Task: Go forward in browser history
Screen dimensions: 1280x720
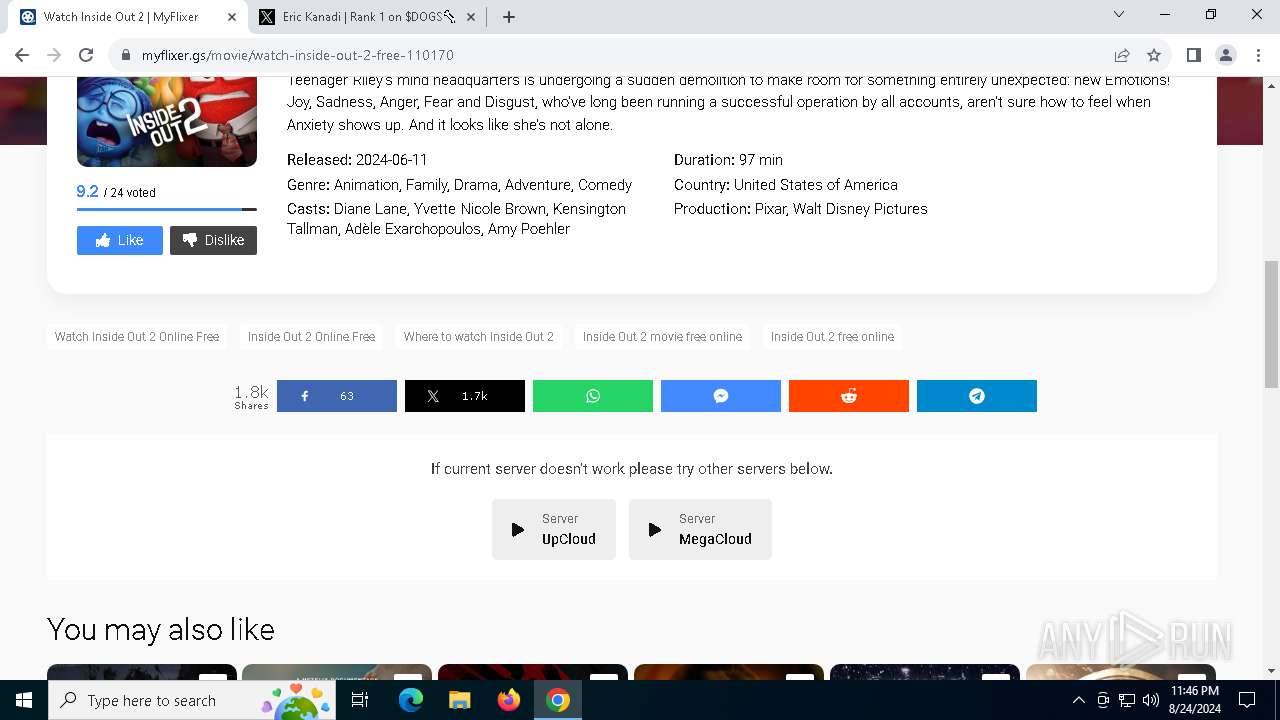Action: coord(54,55)
